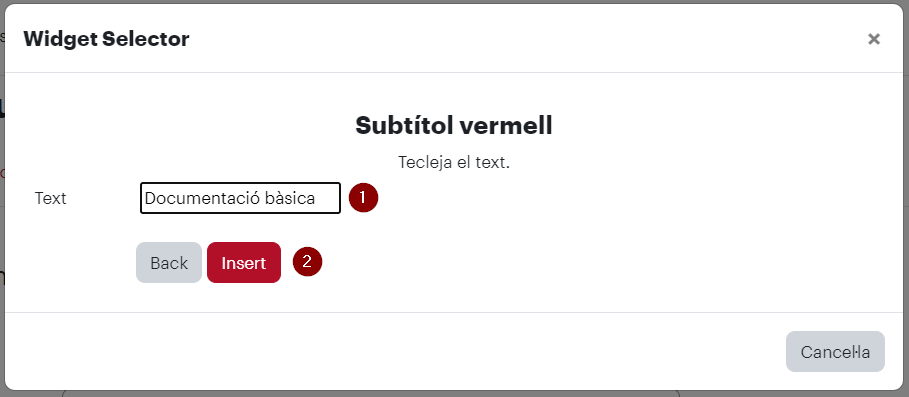Click the 'Subtítol vermell' heading

[453, 125]
